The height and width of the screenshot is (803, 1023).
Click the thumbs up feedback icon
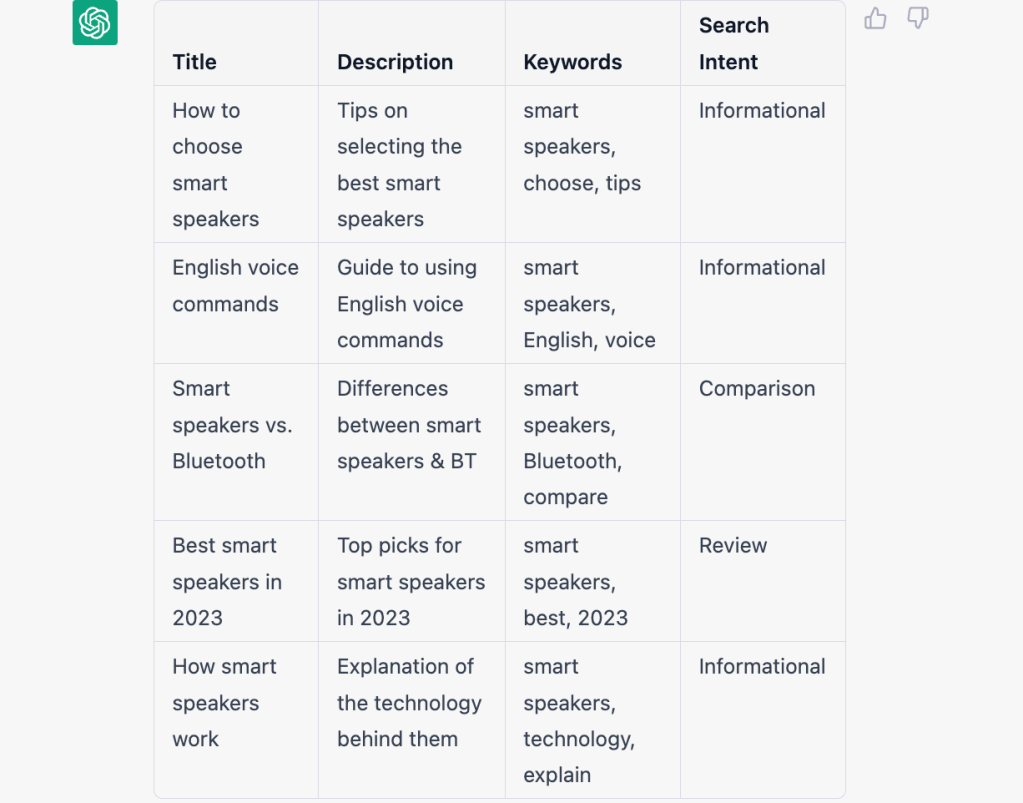(x=875, y=18)
